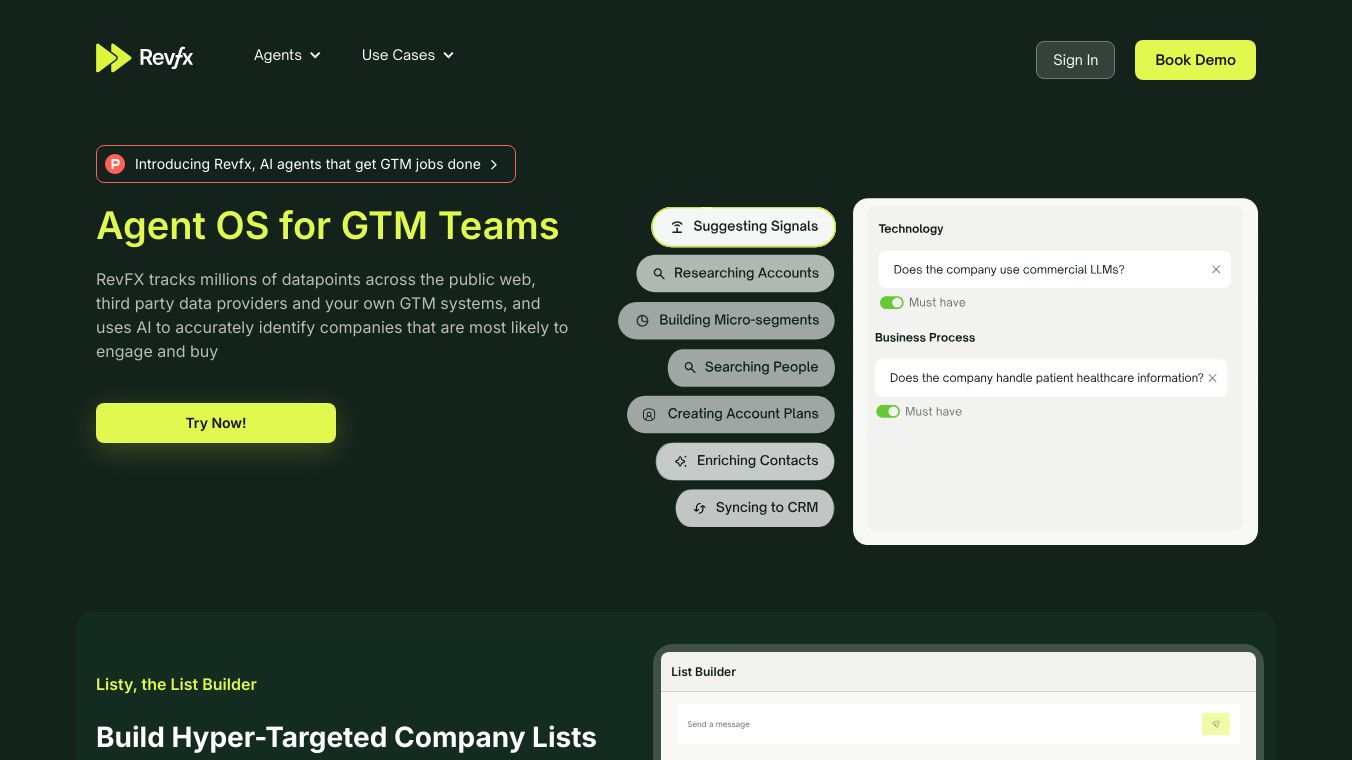Click the Building Micro-segments pie icon
1352x760 pixels.
tap(642, 321)
